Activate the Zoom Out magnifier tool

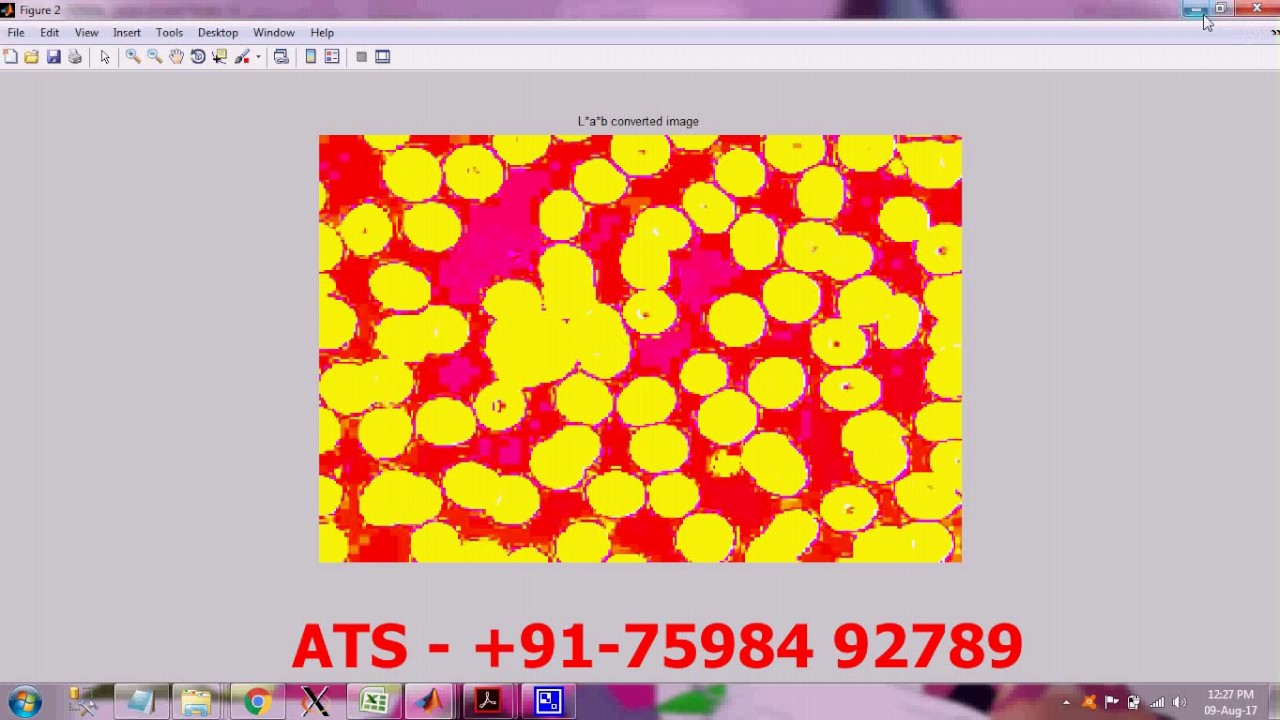tap(155, 57)
